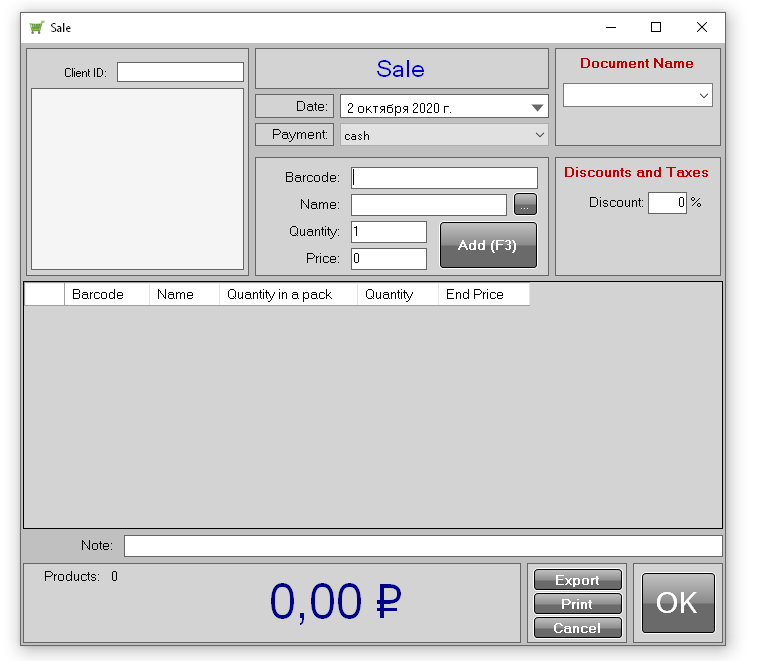The width and height of the screenshot is (766, 661).
Task: Click the Barcode column header
Action: tap(106, 294)
